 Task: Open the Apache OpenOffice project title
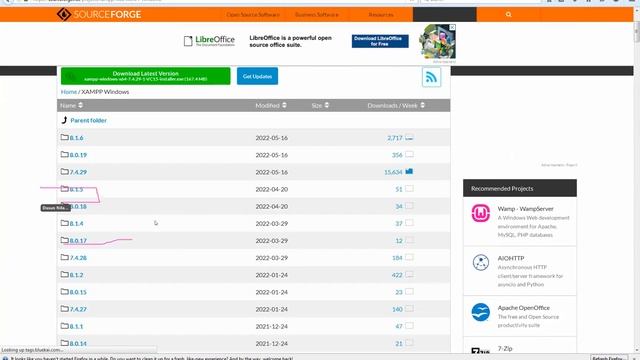pyautogui.click(x=524, y=308)
